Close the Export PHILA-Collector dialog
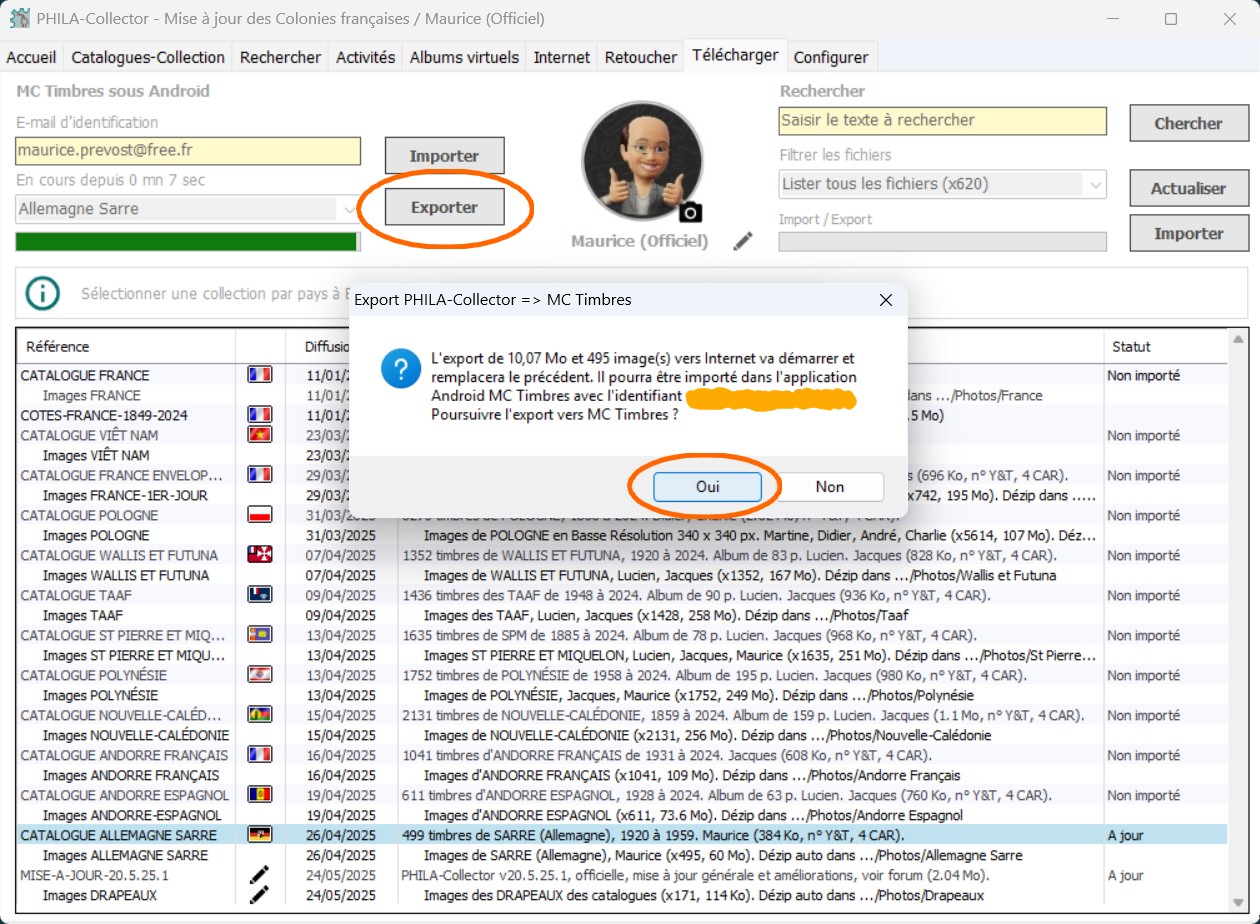The image size is (1260, 924). 885,300
